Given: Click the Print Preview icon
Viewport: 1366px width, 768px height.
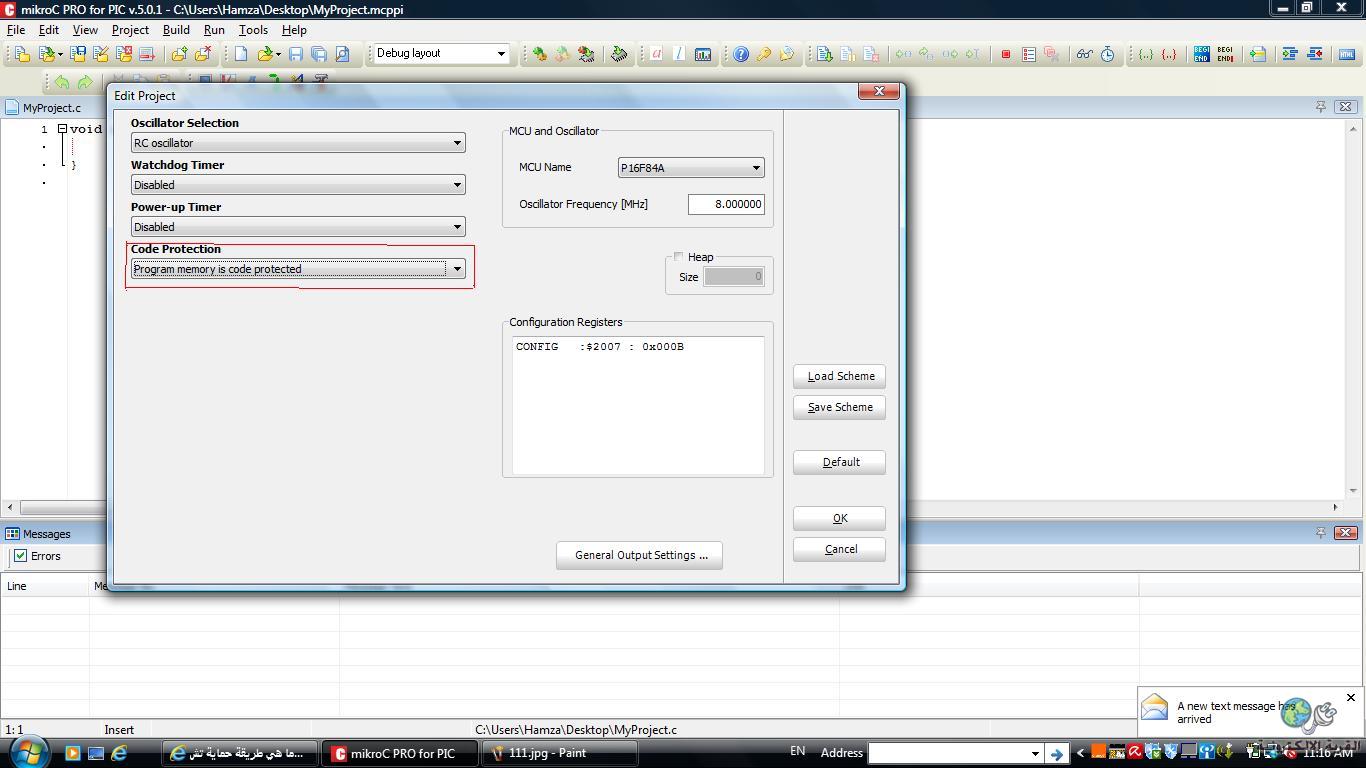Looking at the screenshot, I should [x=342, y=54].
